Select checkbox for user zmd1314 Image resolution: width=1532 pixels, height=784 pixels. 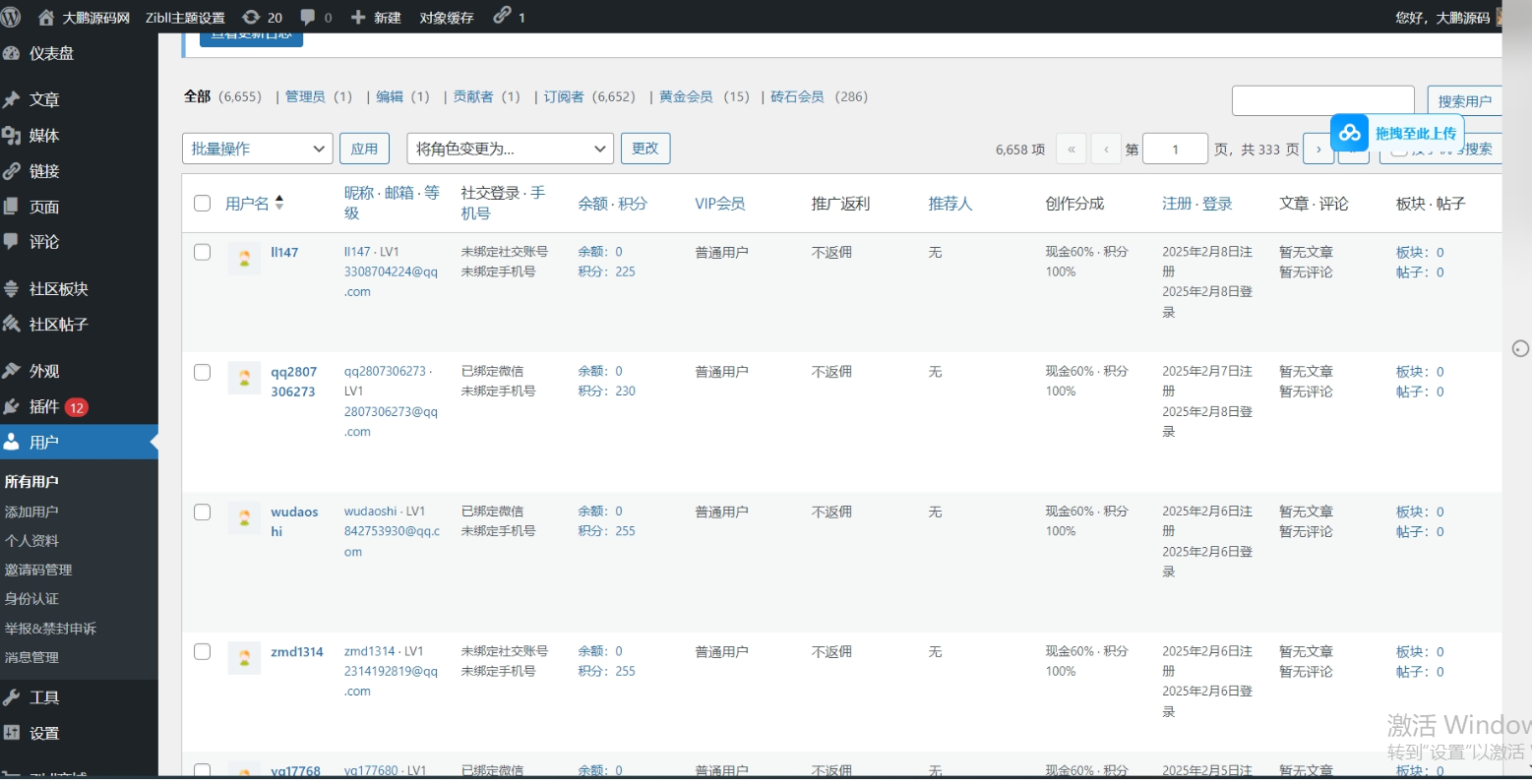click(x=203, y=651)
